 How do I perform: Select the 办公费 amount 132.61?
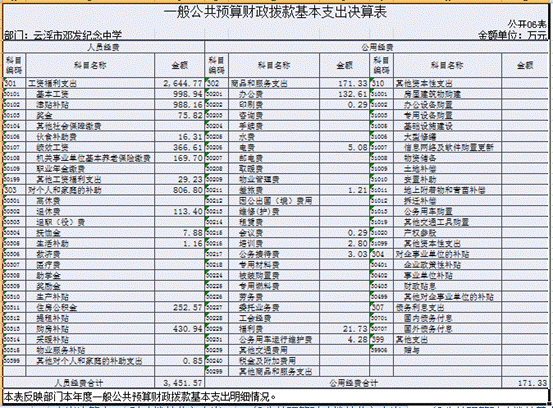coord(345,94)
